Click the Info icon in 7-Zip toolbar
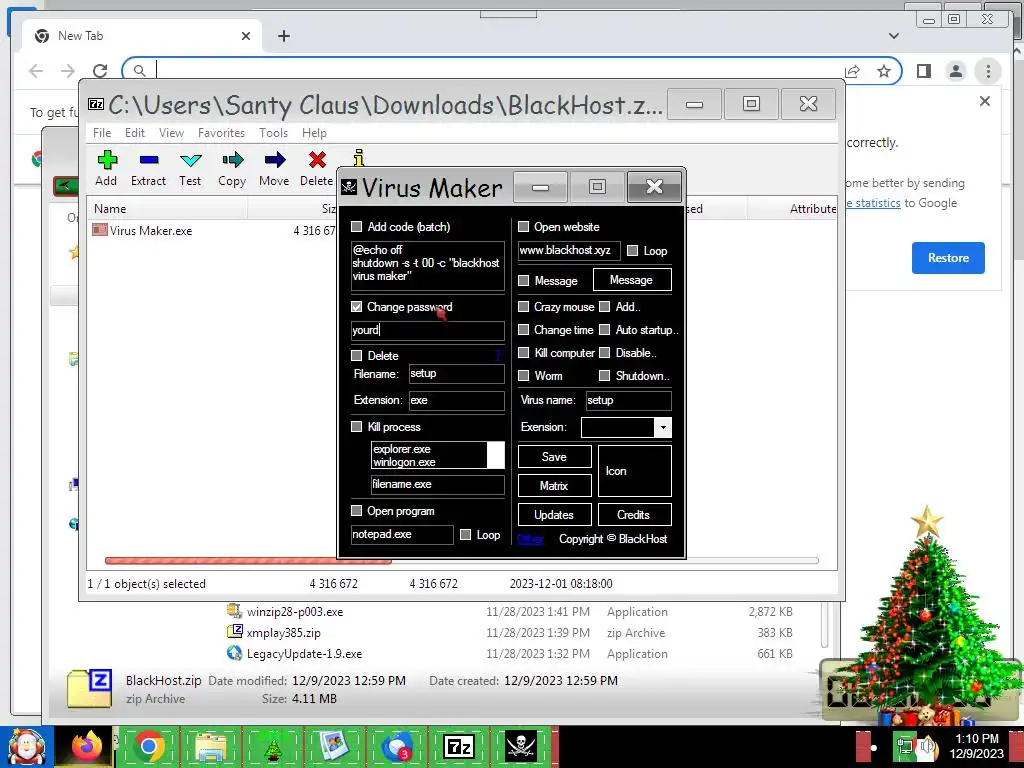This screenshot has width=1024, height=768. click(359, 157)
